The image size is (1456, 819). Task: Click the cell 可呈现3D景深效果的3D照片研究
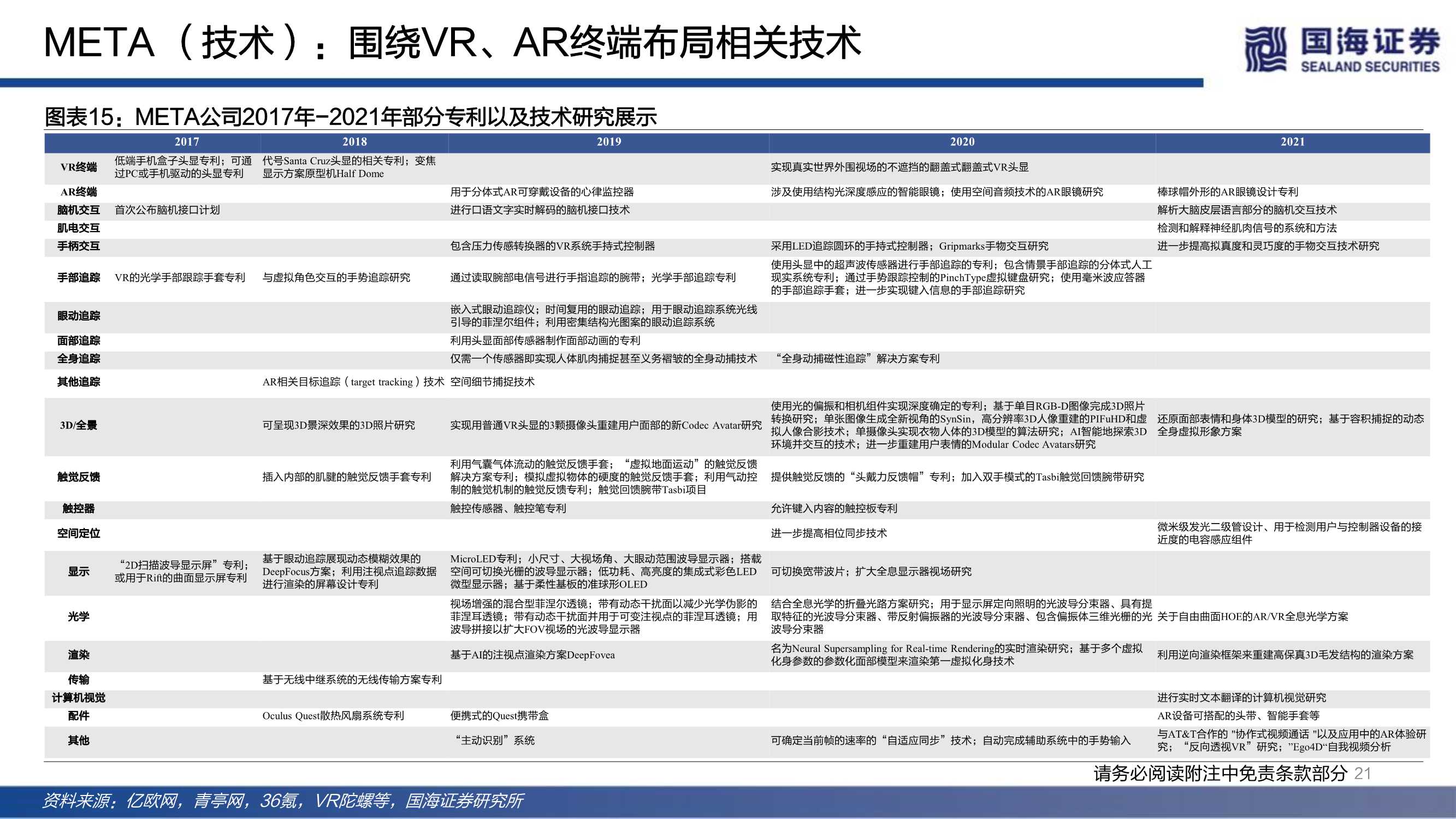tap(339, 426)
